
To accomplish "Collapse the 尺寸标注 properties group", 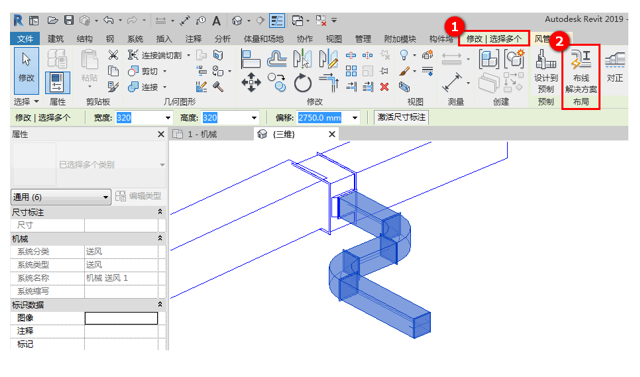I will pos(160,212).
